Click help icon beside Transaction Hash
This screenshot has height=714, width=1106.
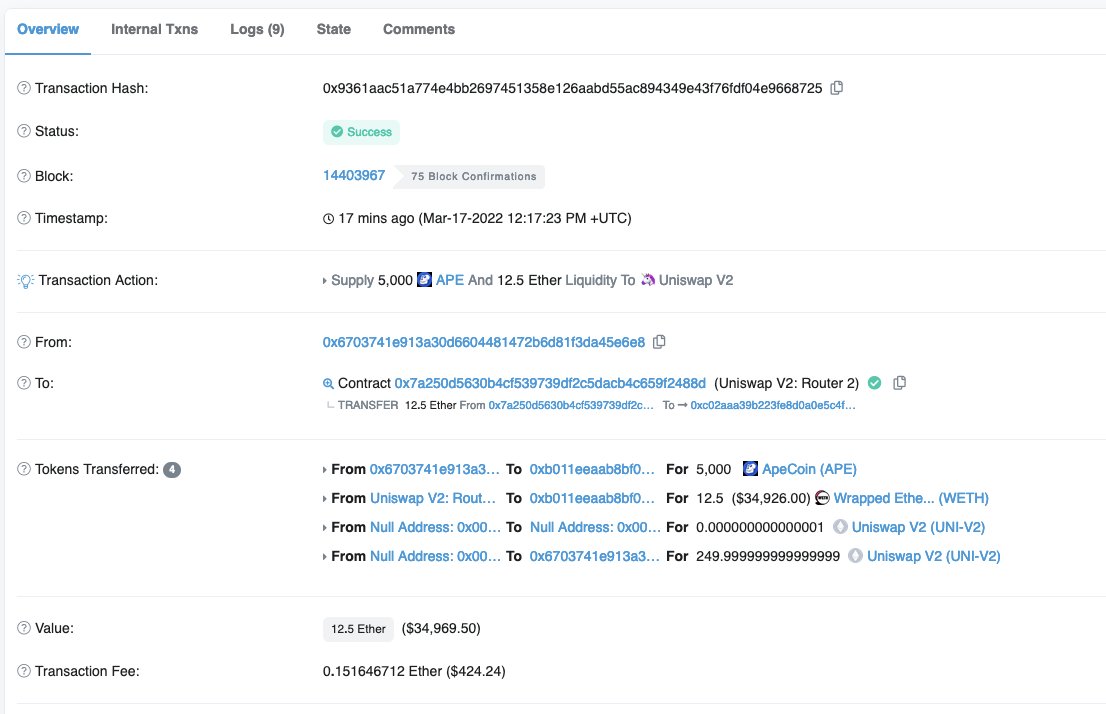coord(24,88)
